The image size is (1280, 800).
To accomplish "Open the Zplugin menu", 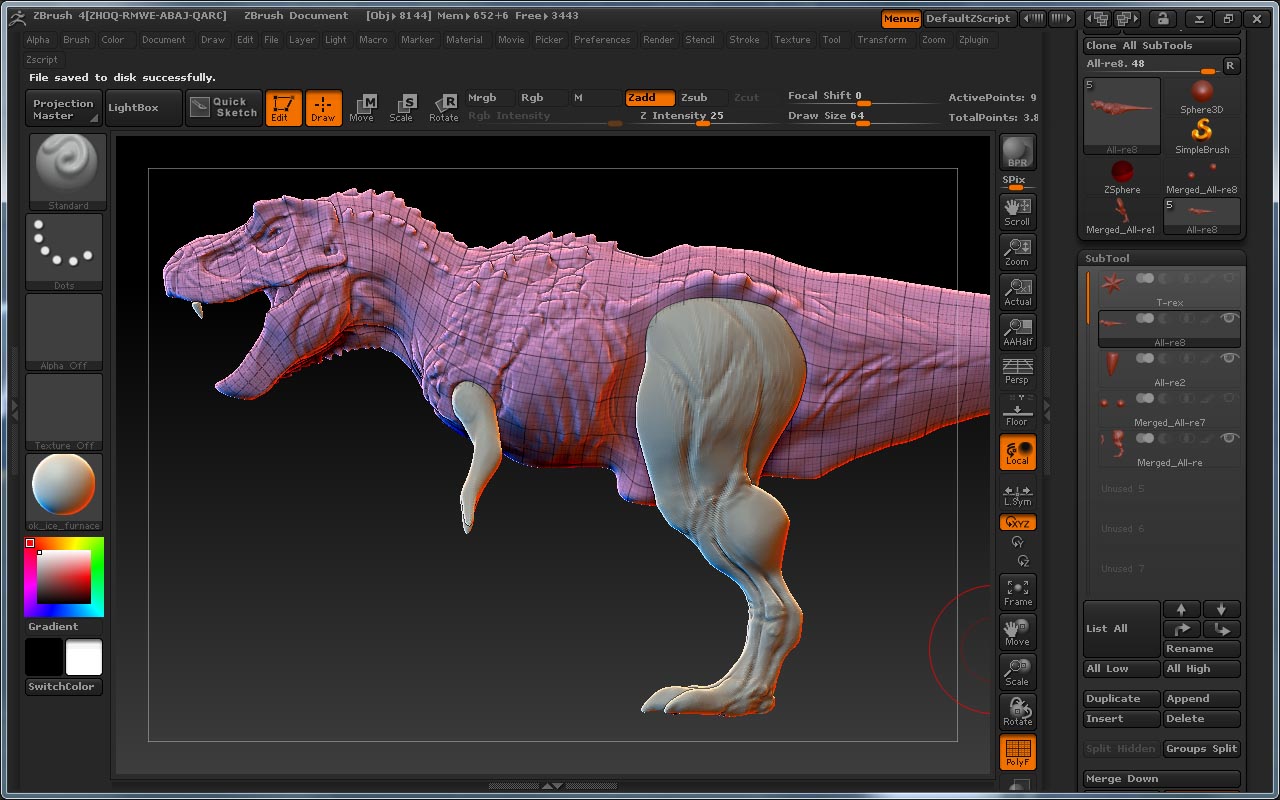I will (973, 40).
